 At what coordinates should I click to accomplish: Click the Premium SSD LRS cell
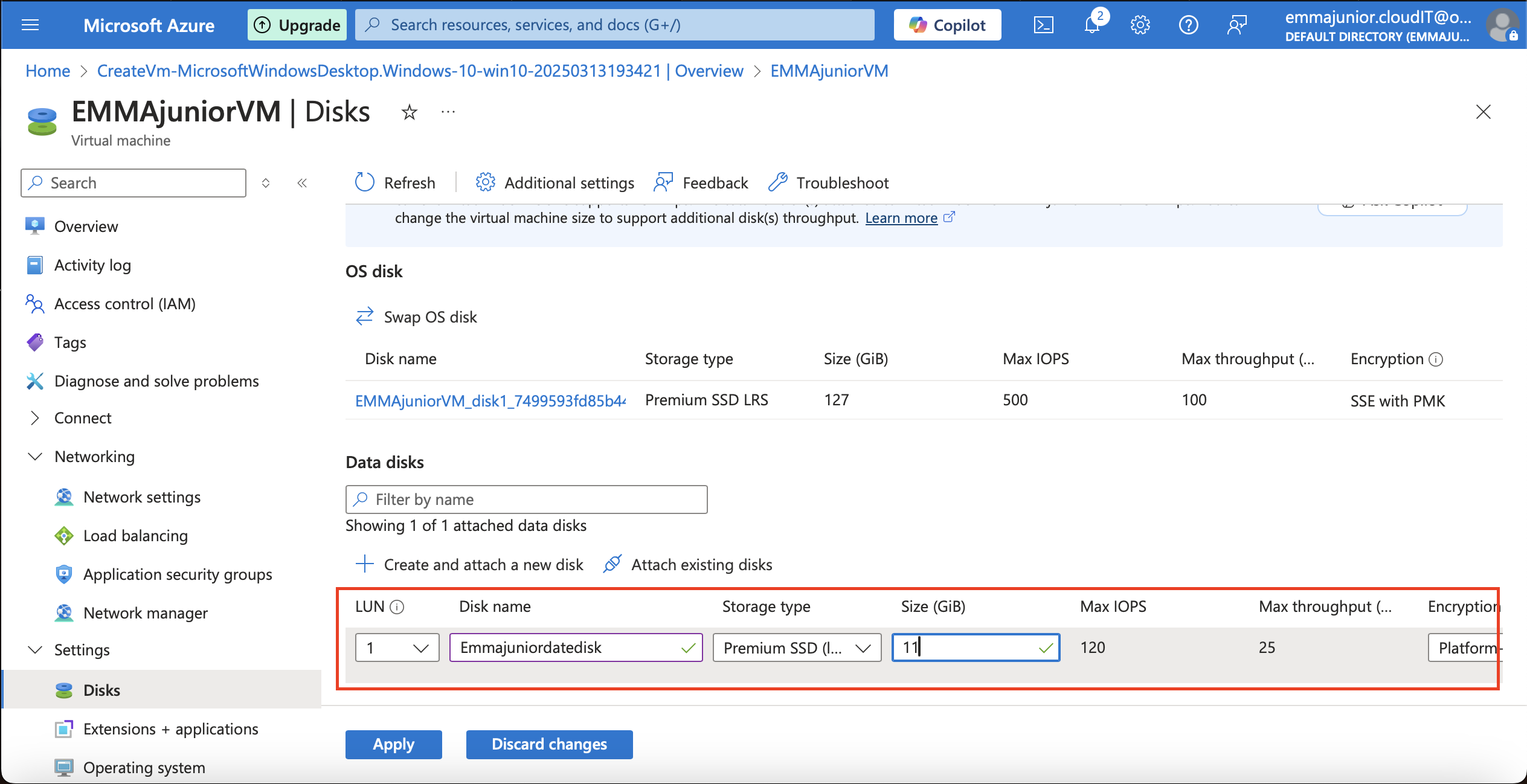tap(707, 400)
